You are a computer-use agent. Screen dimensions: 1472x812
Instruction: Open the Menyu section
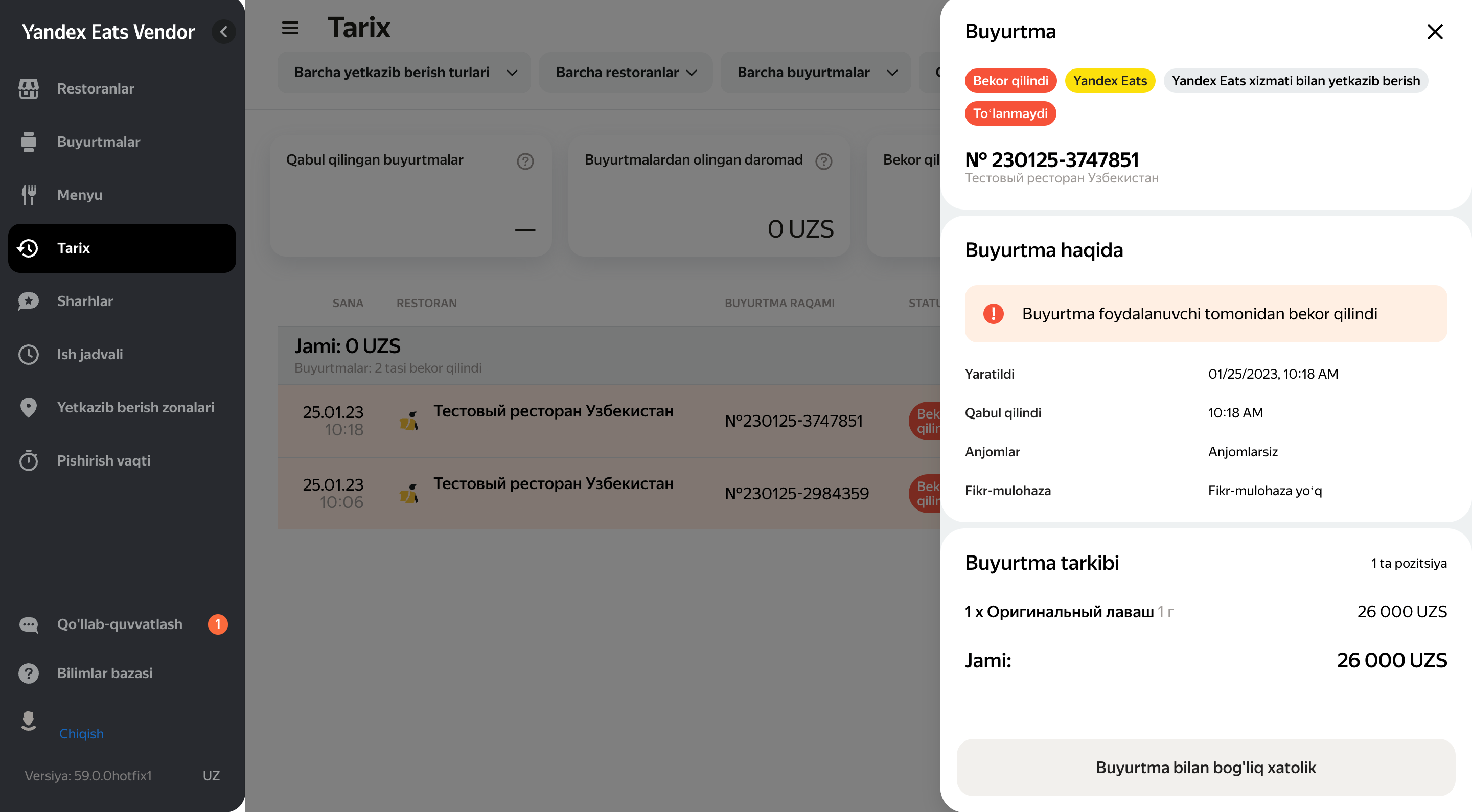point(122,195)
